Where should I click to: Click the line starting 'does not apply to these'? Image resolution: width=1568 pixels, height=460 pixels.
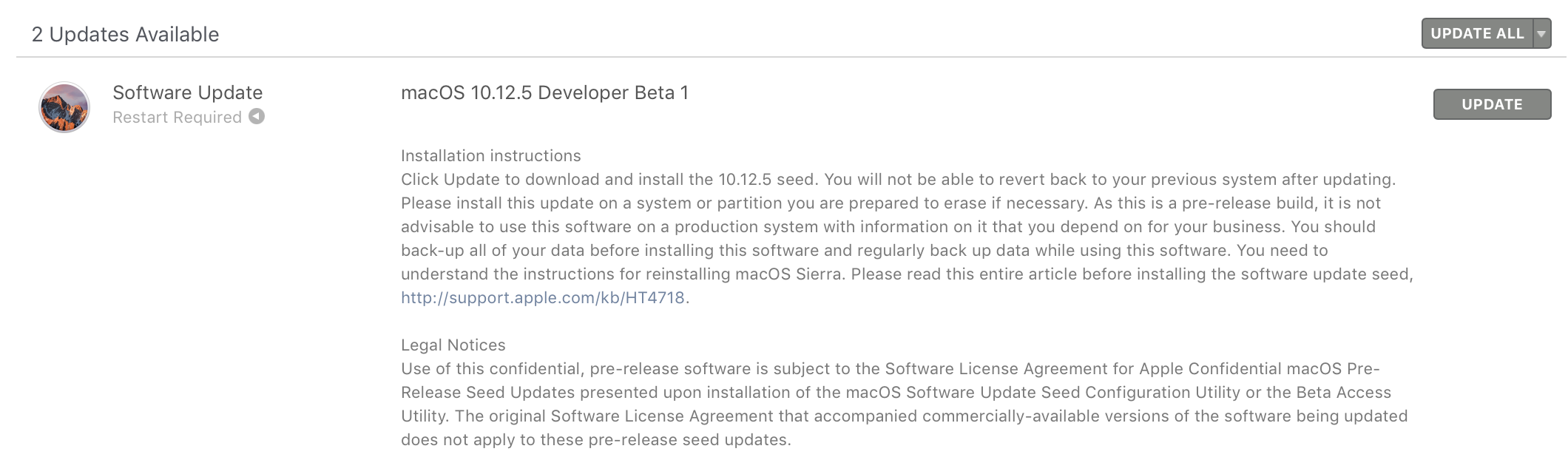click(x=595, y=440)
